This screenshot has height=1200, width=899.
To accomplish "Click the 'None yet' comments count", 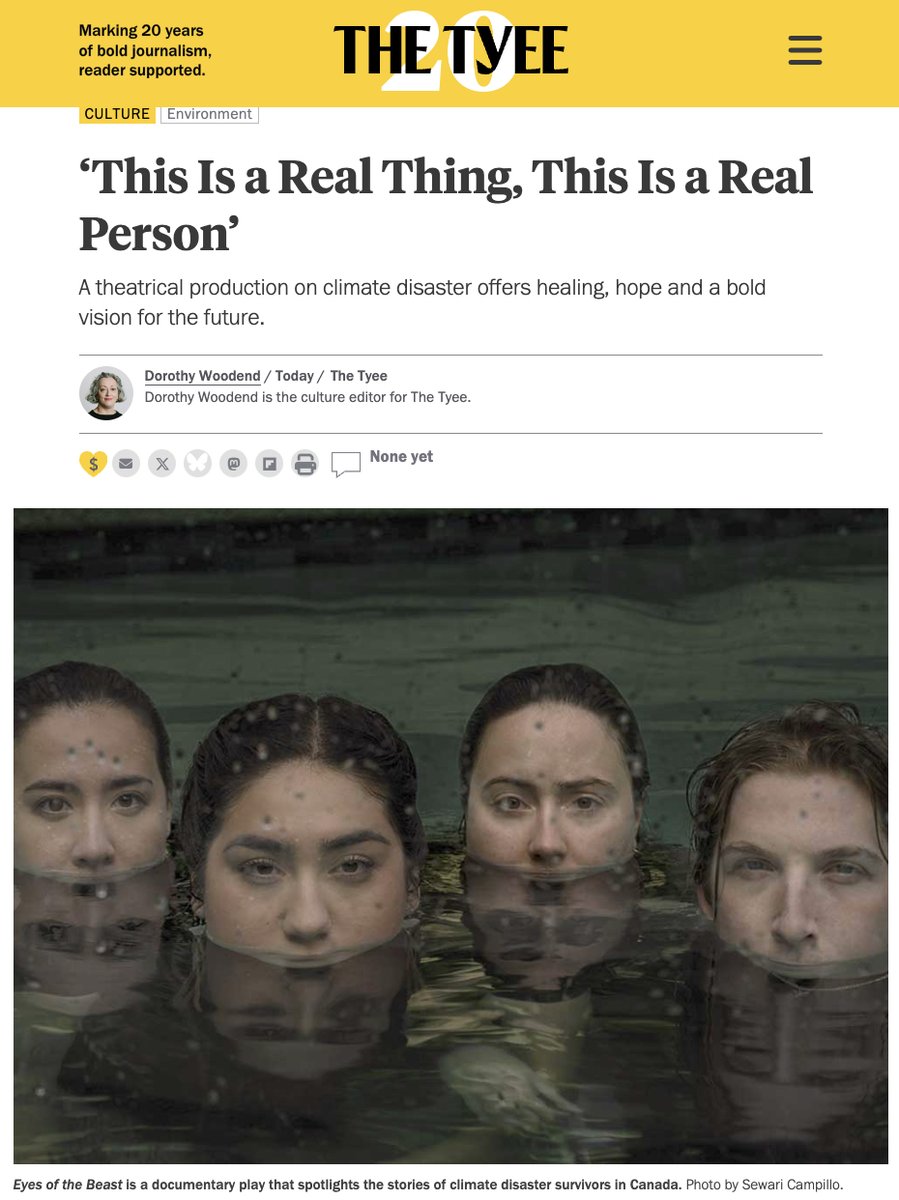I will pos(401,457).
